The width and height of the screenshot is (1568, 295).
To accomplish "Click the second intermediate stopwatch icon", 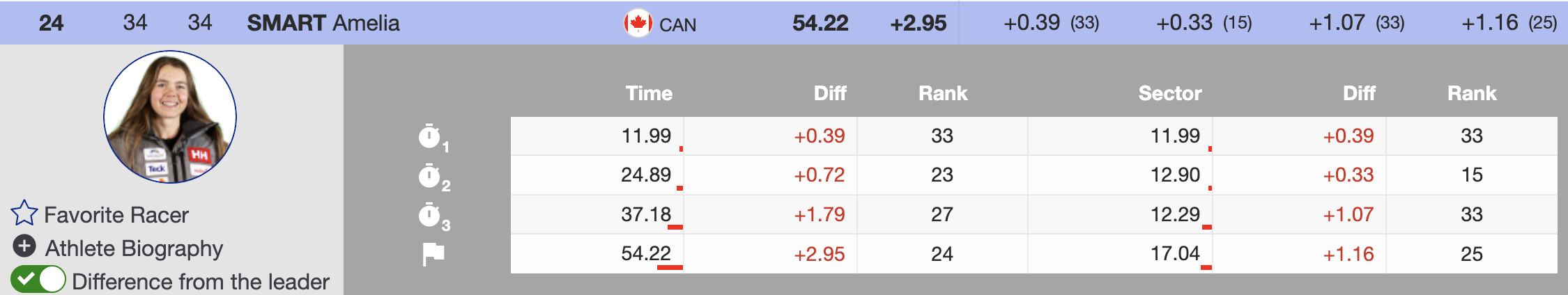I will [430, 176].
